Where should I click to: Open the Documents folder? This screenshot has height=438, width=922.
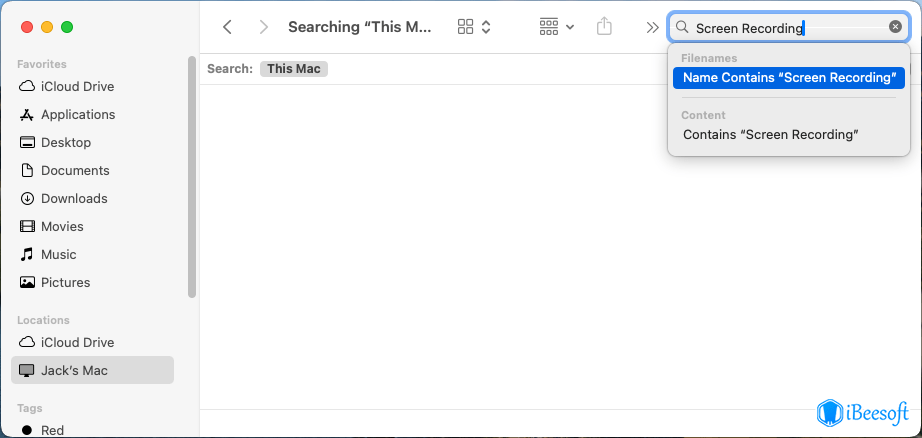coord(75,170)
